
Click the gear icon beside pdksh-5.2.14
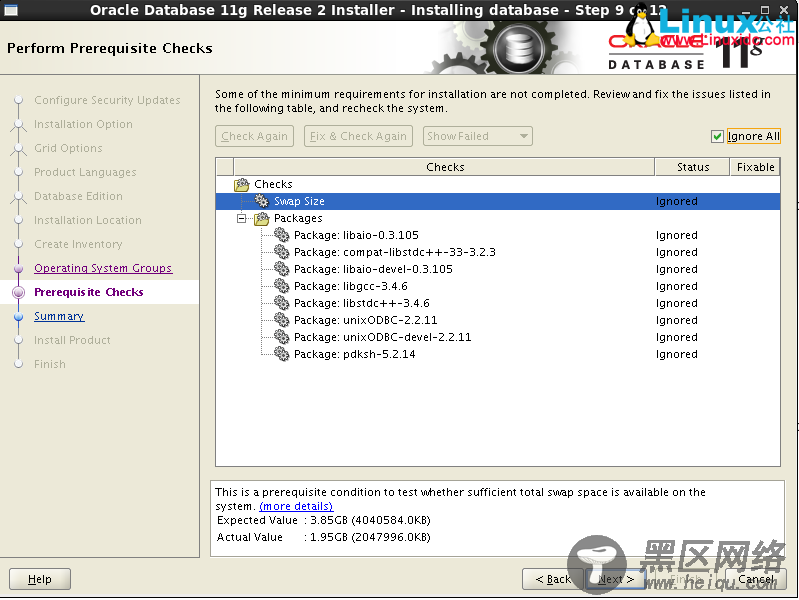(281, 354)
